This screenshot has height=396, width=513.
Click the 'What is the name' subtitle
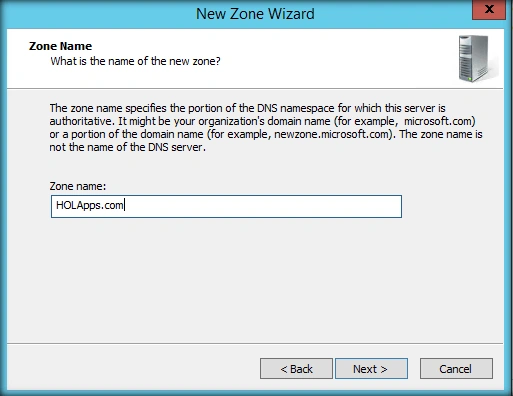pos(135,61)
